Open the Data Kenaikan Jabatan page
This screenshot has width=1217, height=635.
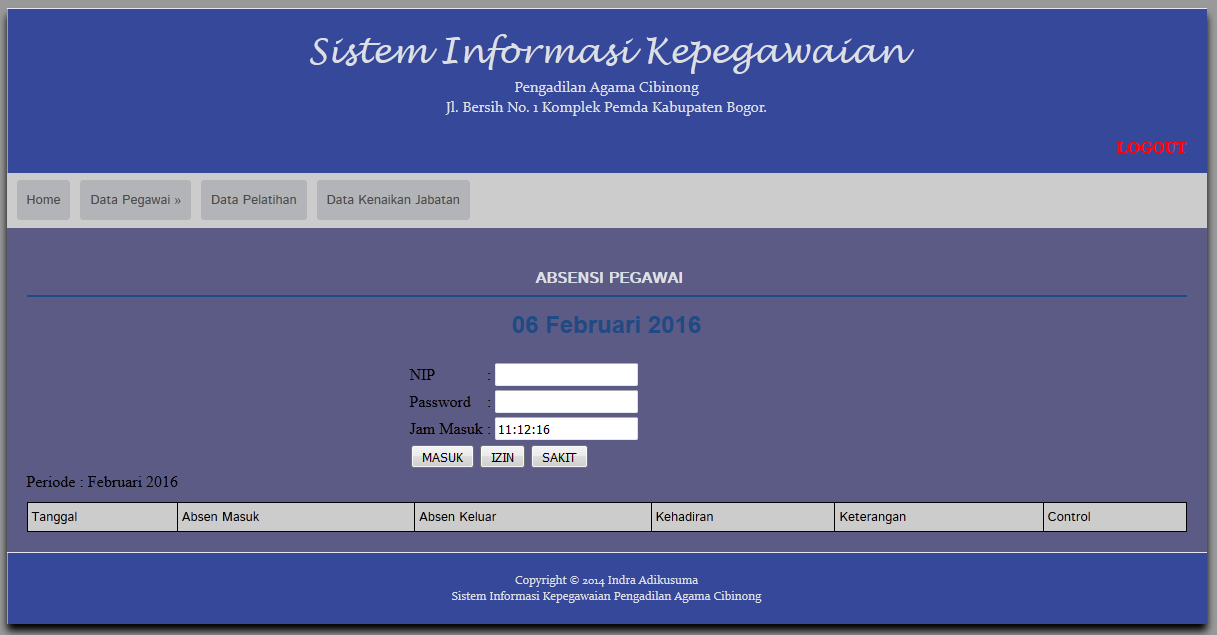[392, 199]
